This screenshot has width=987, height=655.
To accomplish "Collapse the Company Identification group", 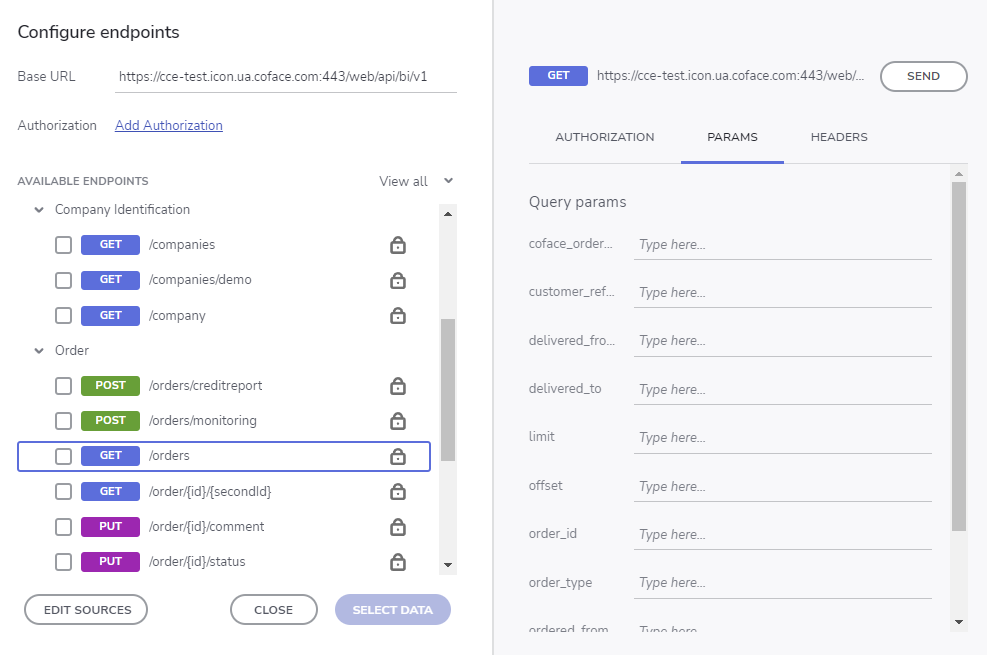I will click(39, 210).
